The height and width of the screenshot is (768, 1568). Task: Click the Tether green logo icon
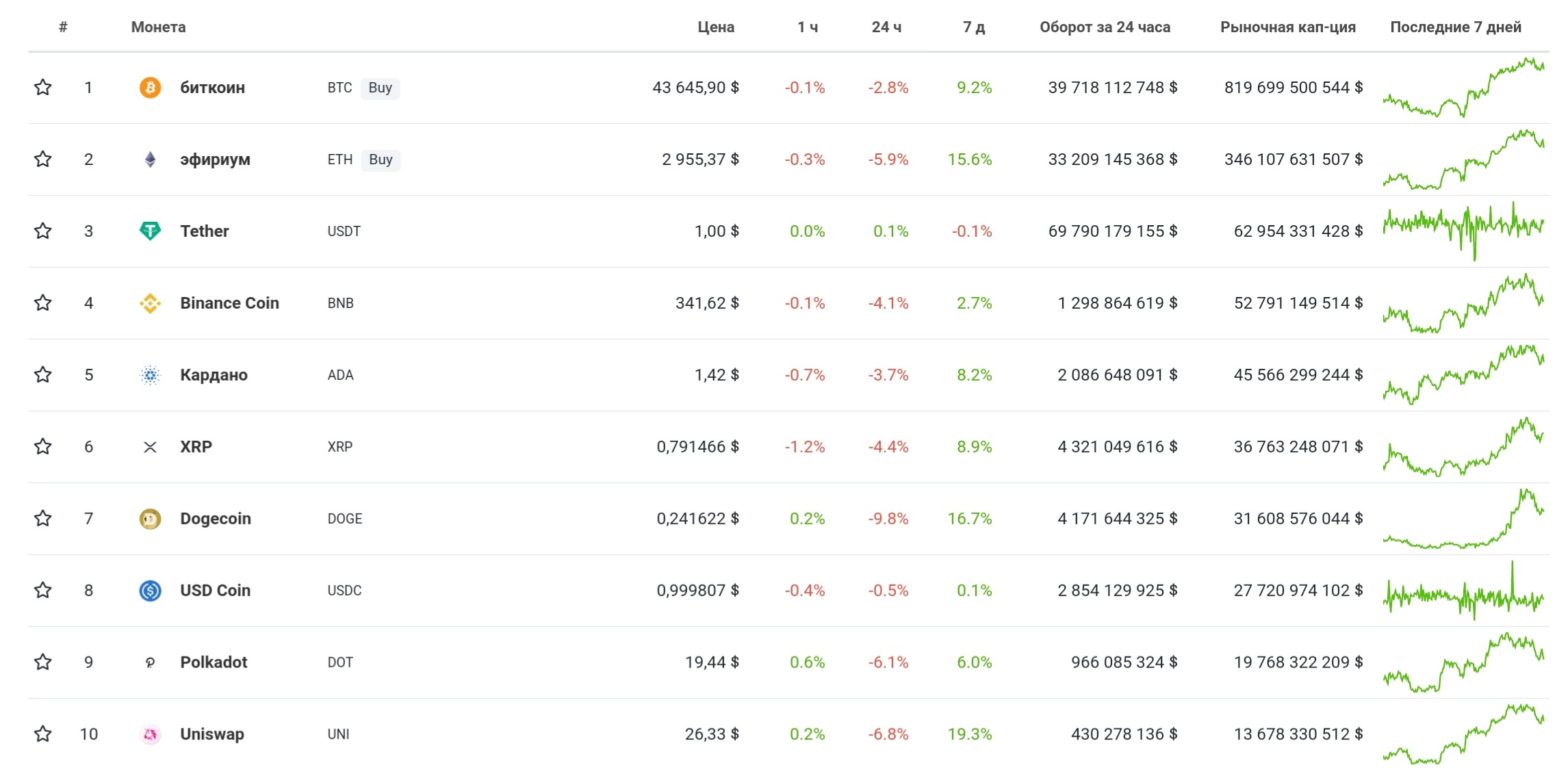click(150, 231)
